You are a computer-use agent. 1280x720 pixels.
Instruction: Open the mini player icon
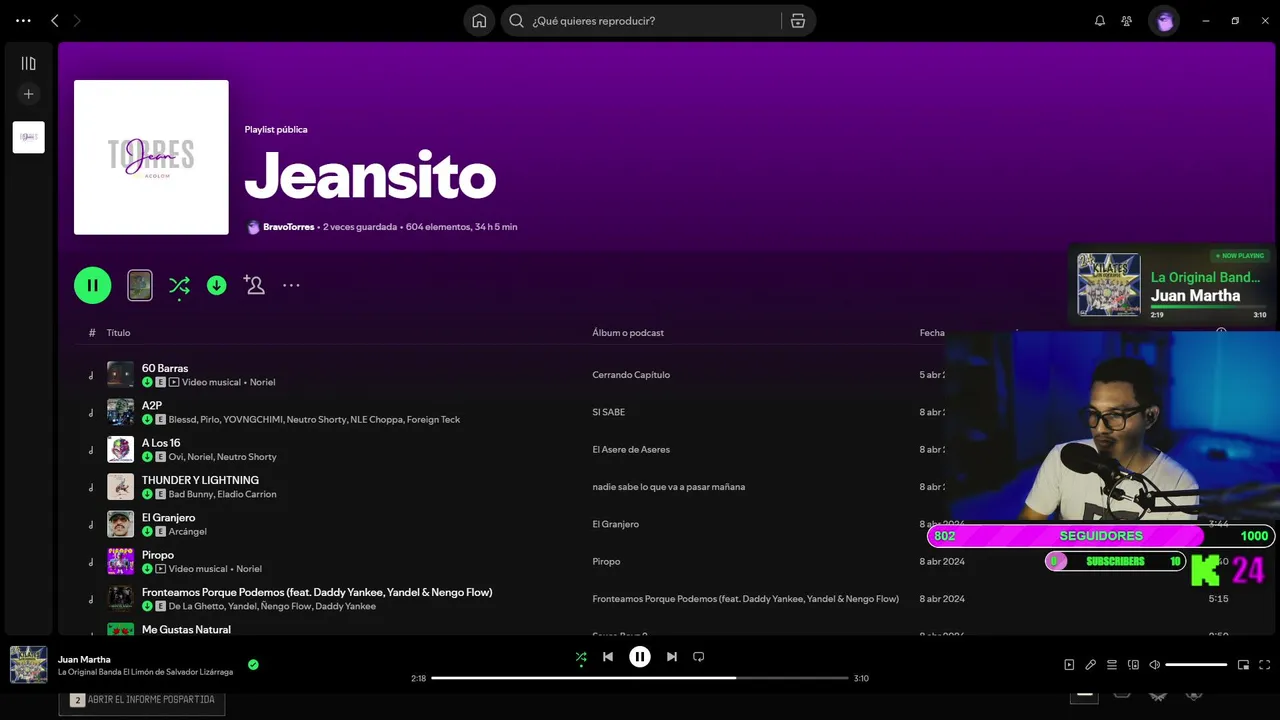click(1243, 665)
